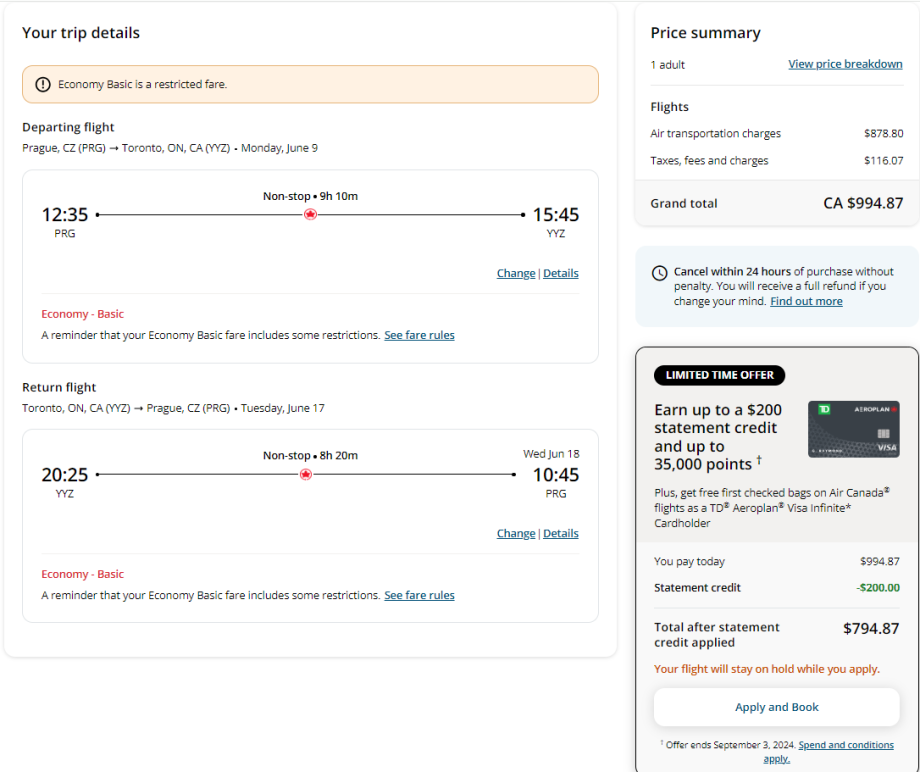Click the Limited Time Offer badge
This screenshot has height=772, width=920.
pos(719,375)
